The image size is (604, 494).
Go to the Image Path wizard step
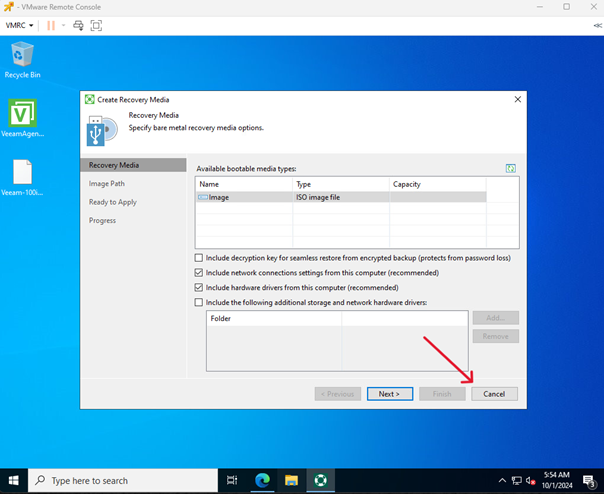(107, 184)
